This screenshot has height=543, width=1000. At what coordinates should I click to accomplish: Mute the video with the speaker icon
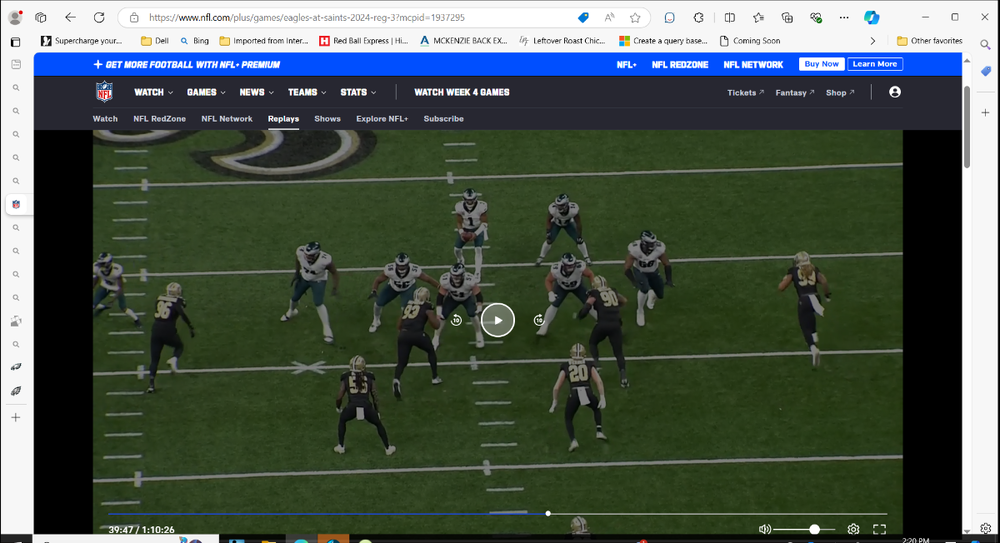tap(765, 529)
